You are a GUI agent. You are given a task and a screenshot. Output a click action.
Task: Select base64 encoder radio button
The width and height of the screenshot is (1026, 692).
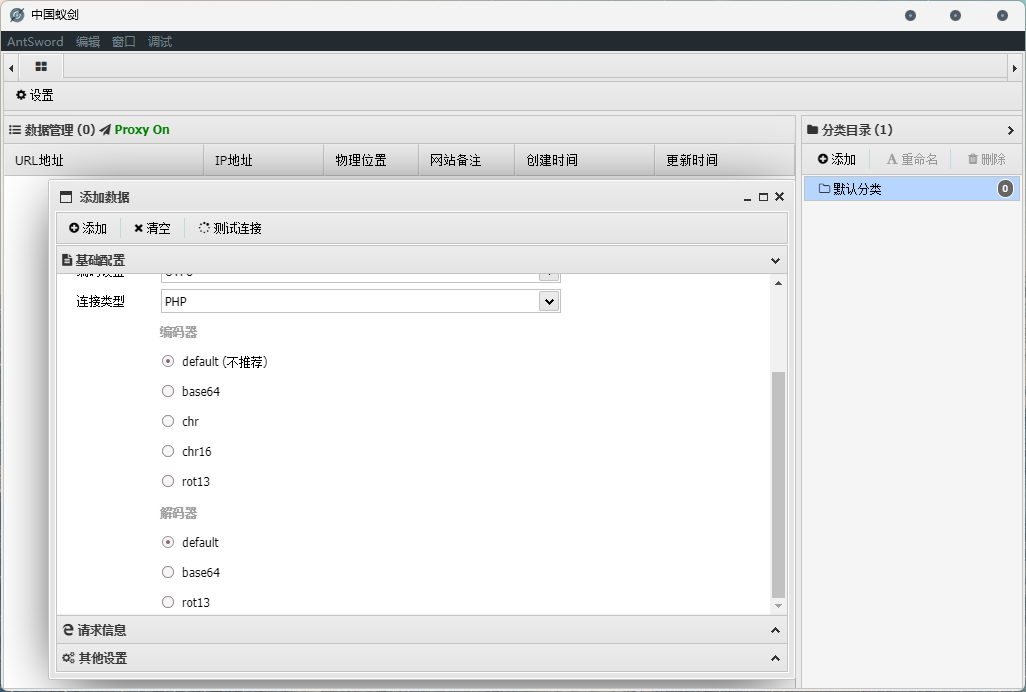[168, 392]
